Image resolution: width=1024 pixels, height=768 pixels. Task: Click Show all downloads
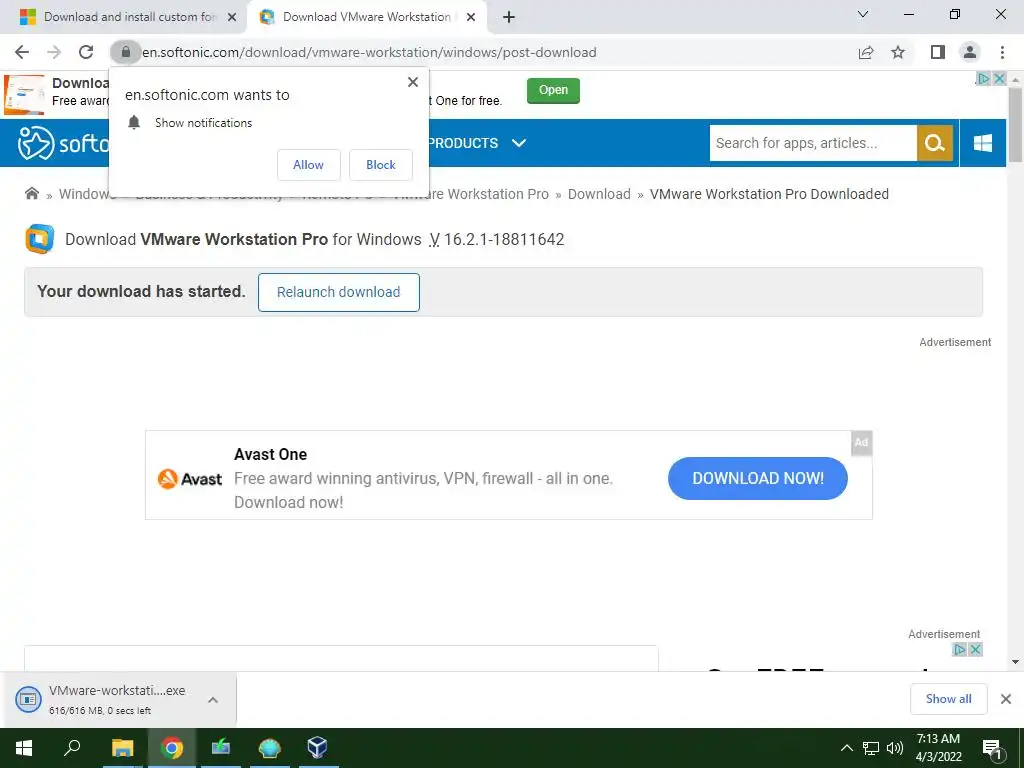point(948,699)
